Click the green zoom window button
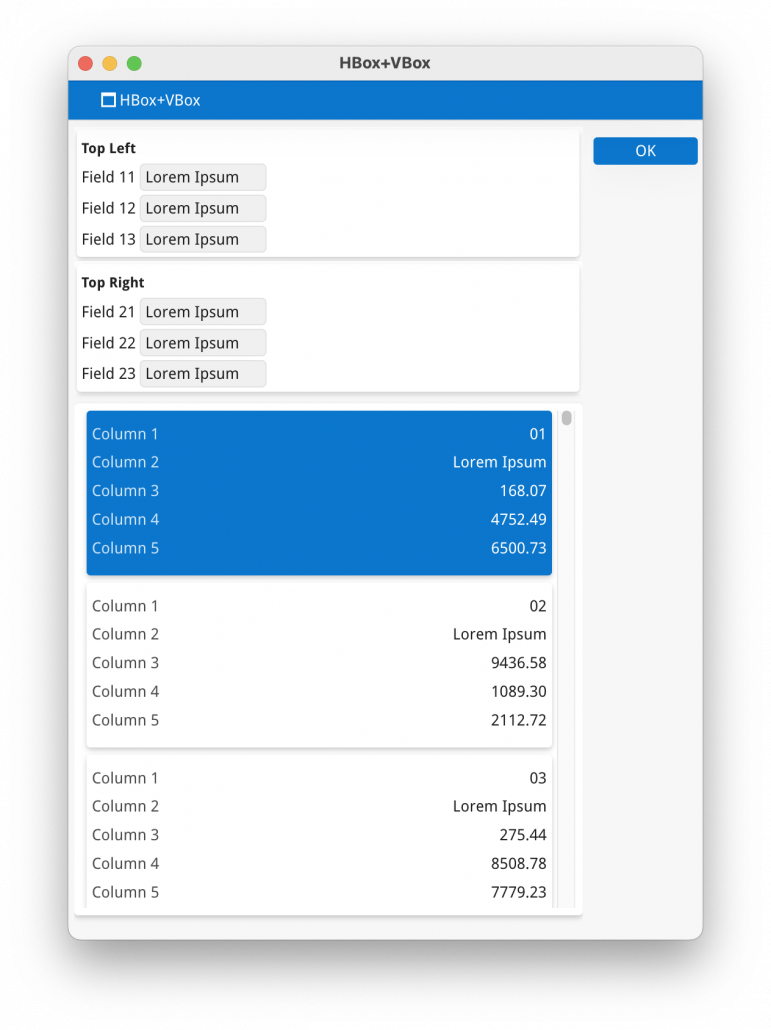 (134, 64)
